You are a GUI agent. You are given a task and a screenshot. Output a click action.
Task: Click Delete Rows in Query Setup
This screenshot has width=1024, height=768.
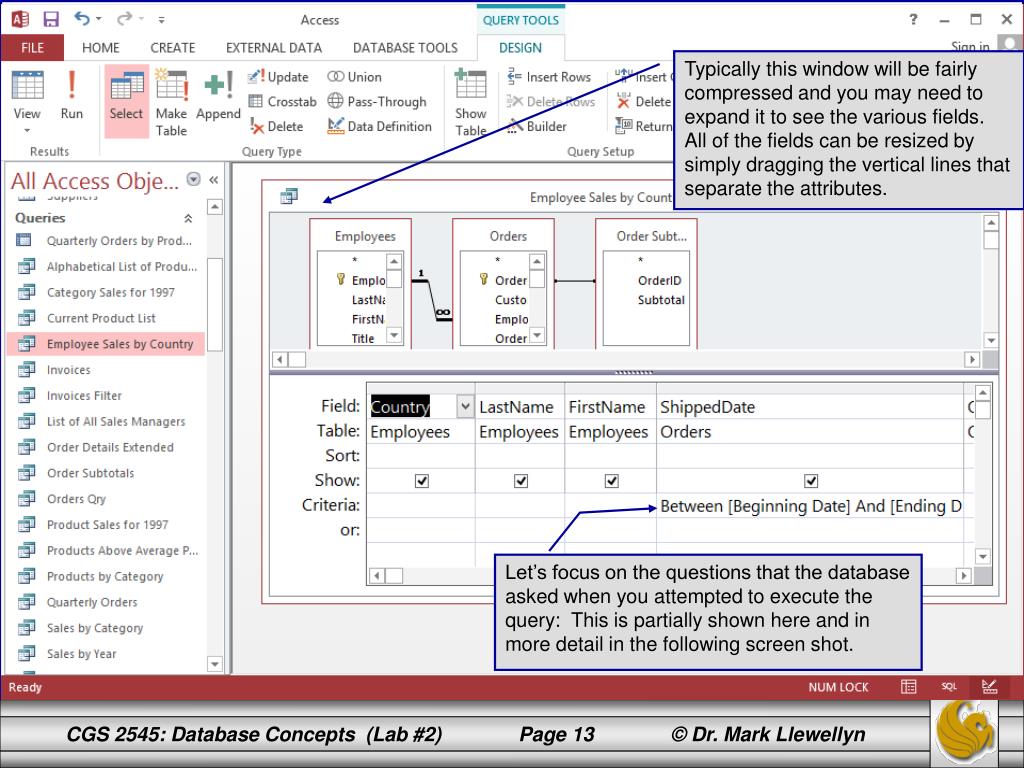click(551, 101)
